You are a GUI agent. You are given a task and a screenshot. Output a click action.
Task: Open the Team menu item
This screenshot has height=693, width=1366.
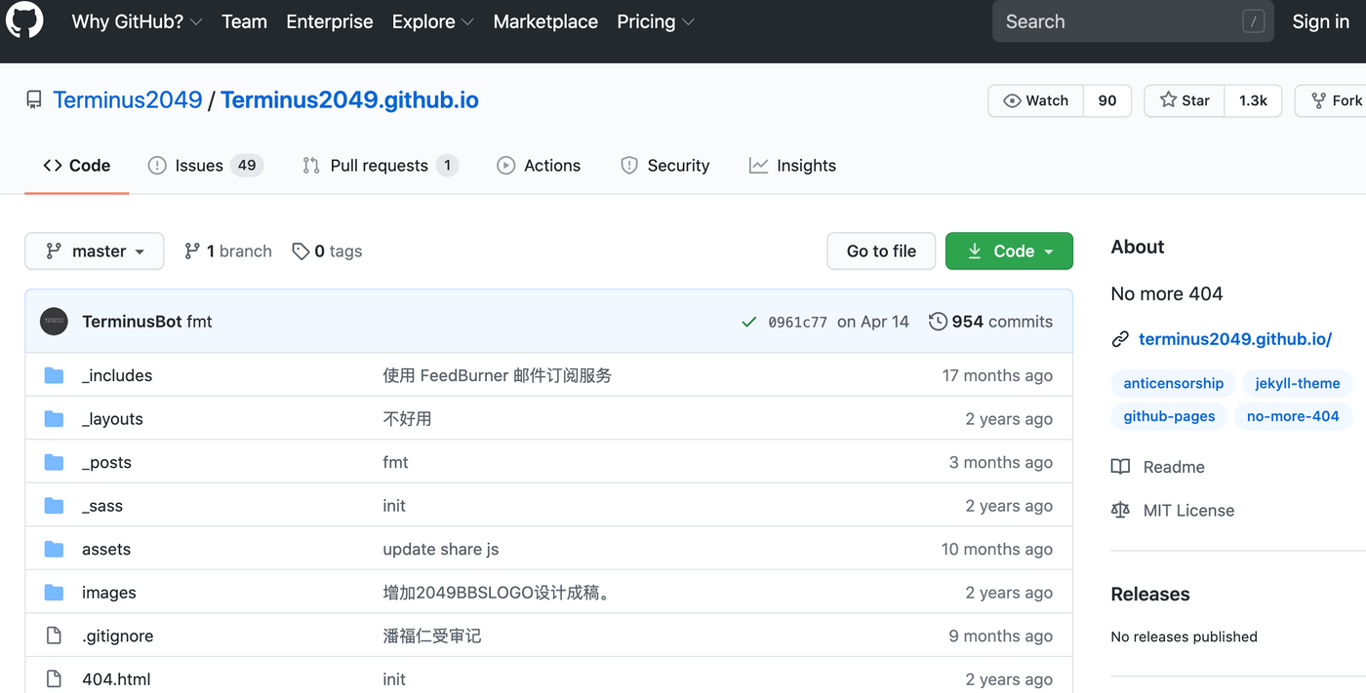pos(244,21)
